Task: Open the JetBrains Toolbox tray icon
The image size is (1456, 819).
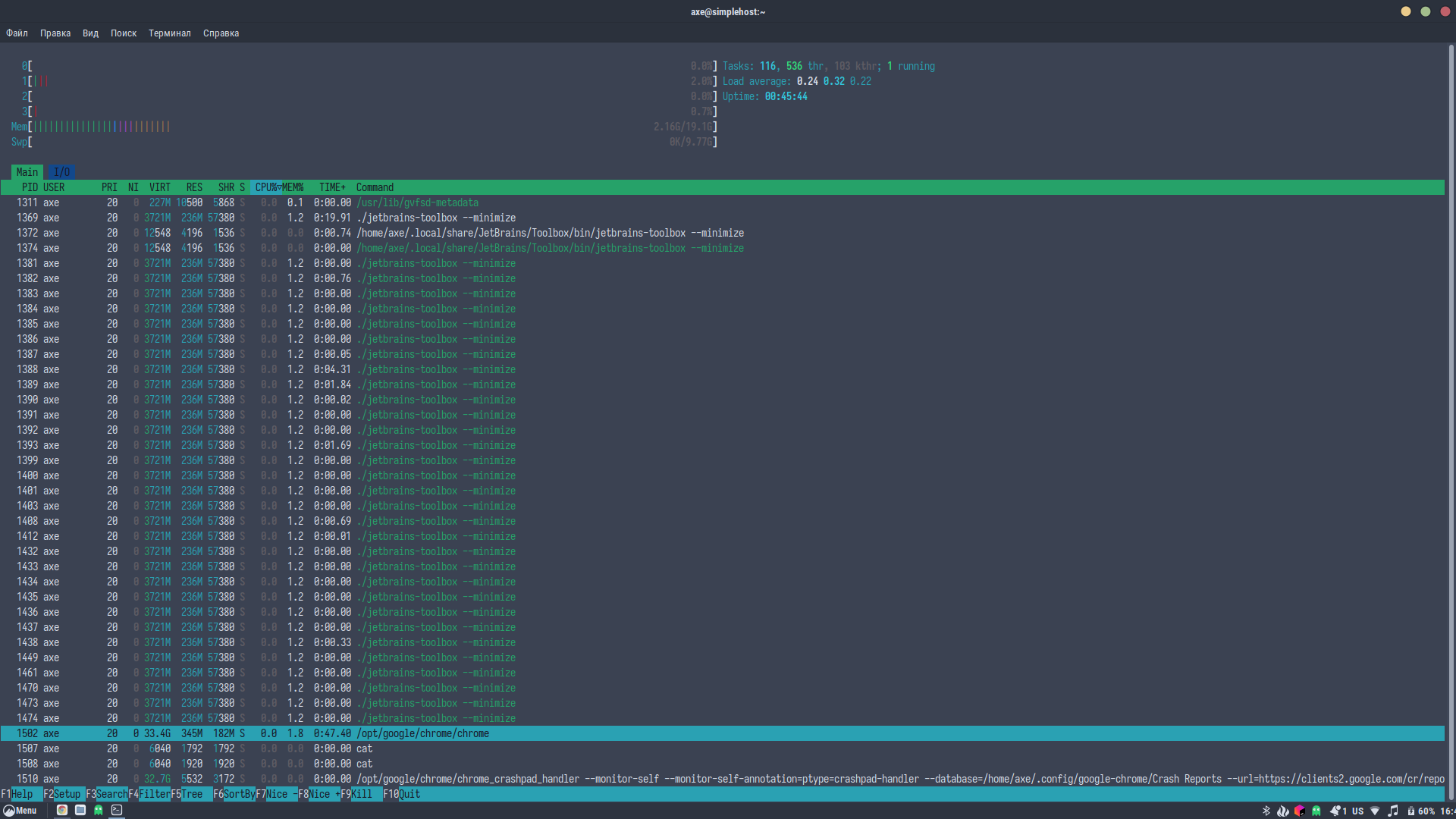Action: [1299, 811]
